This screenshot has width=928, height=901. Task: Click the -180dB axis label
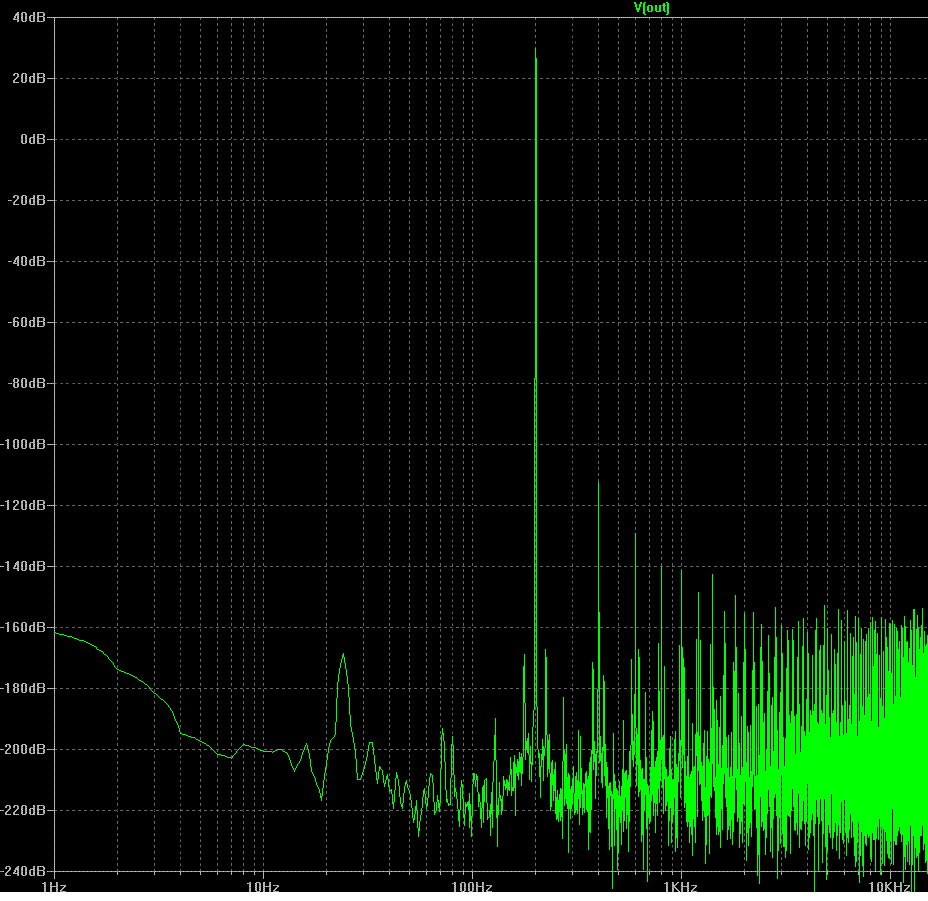[23, 688]
